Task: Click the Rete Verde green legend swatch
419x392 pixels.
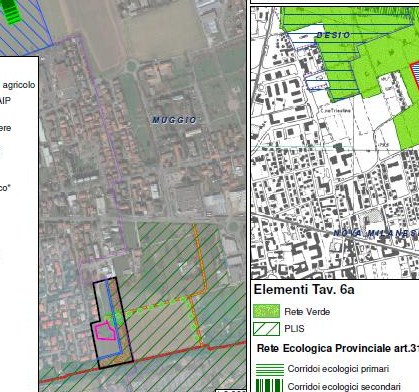Action: 266,311
